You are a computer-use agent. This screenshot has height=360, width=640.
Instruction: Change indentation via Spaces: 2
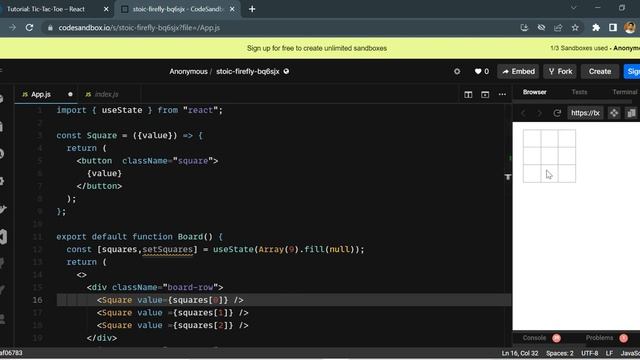(x=560, y=353)
